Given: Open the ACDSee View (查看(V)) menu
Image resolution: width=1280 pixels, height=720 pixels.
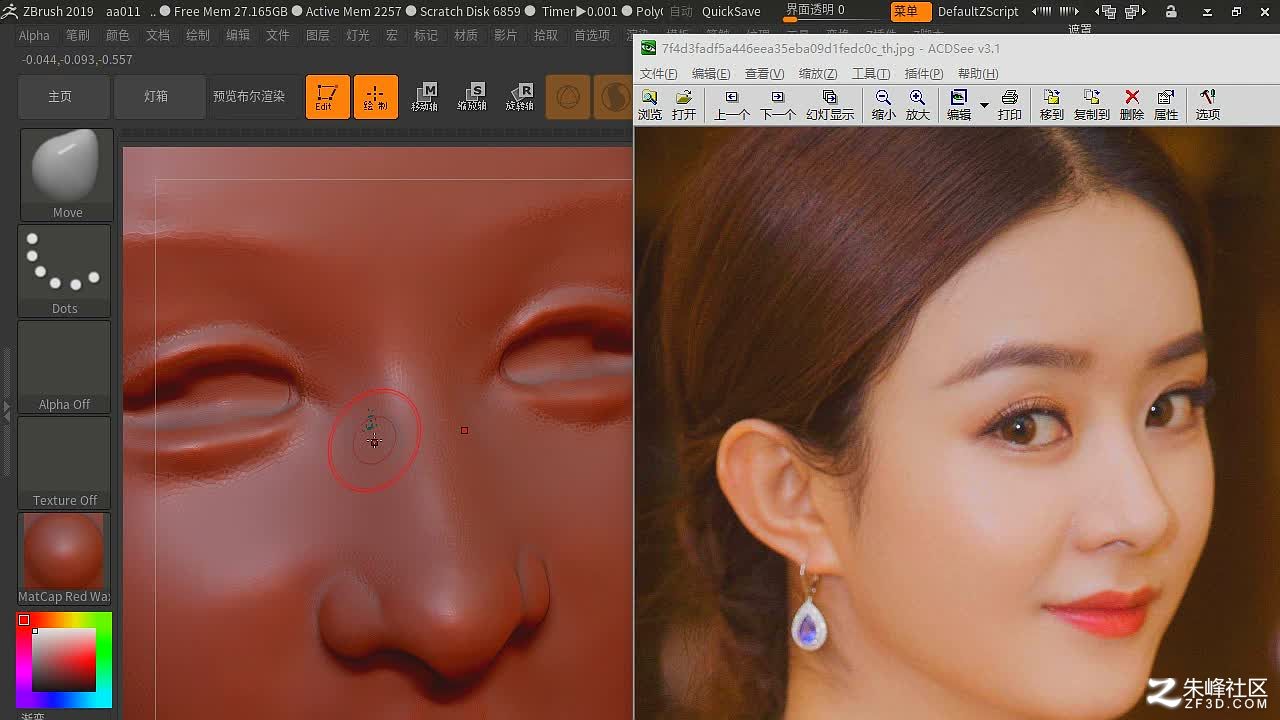Looking at the screenshot, I should [x=764, y=74].
